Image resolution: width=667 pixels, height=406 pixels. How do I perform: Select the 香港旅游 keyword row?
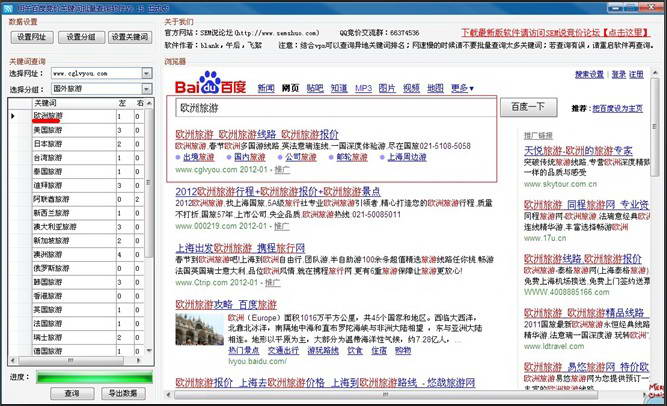pos(77,296)
